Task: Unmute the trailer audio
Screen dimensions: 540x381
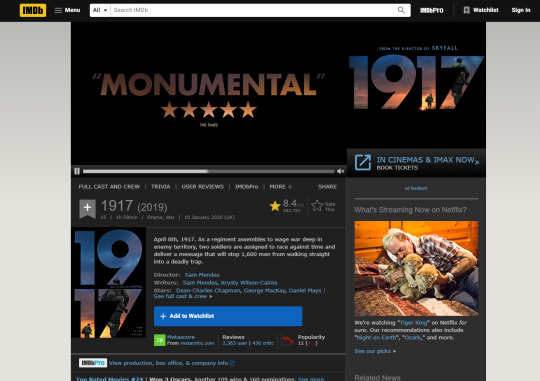Action: [340, 171]
